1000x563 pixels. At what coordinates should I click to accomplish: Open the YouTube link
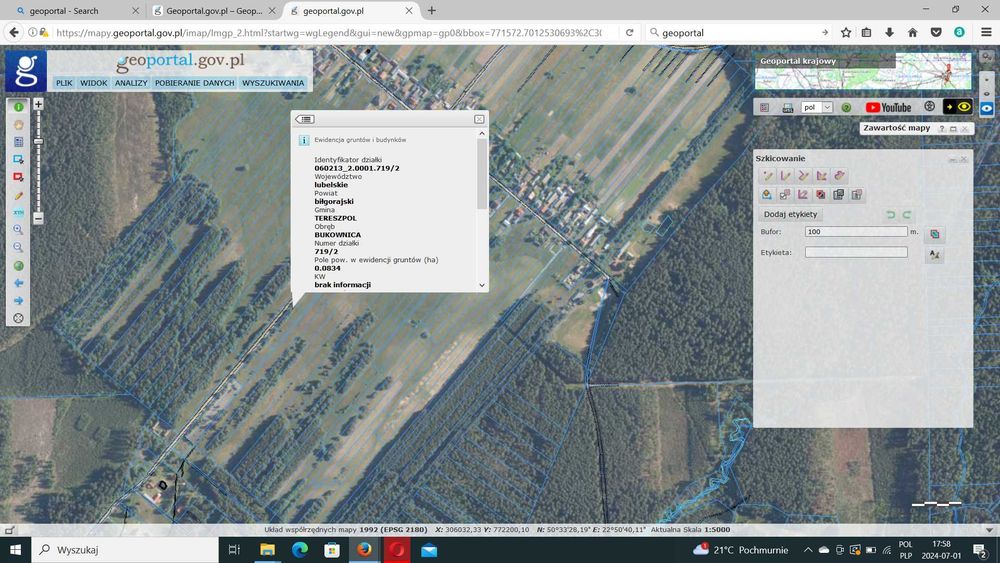click(888, 108)
